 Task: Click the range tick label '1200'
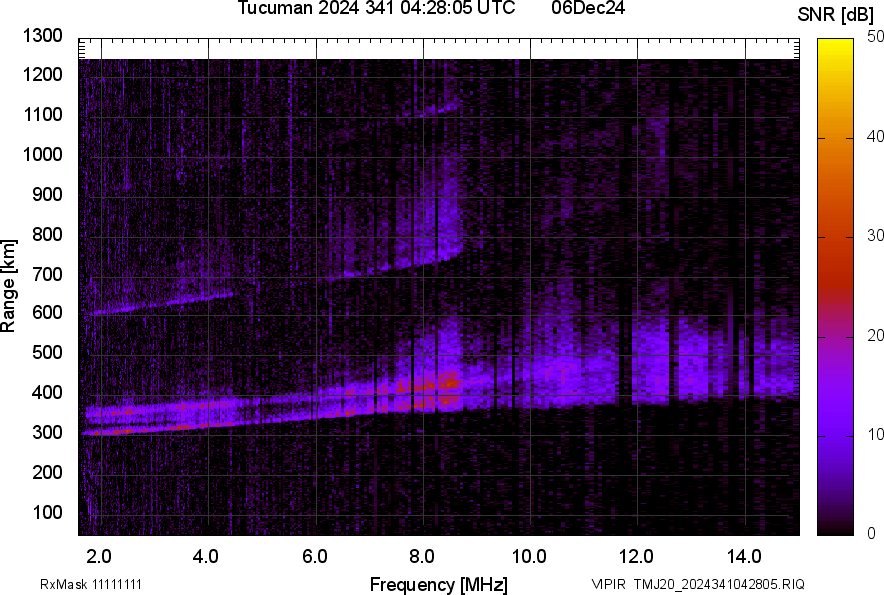[x=42, y=74]
